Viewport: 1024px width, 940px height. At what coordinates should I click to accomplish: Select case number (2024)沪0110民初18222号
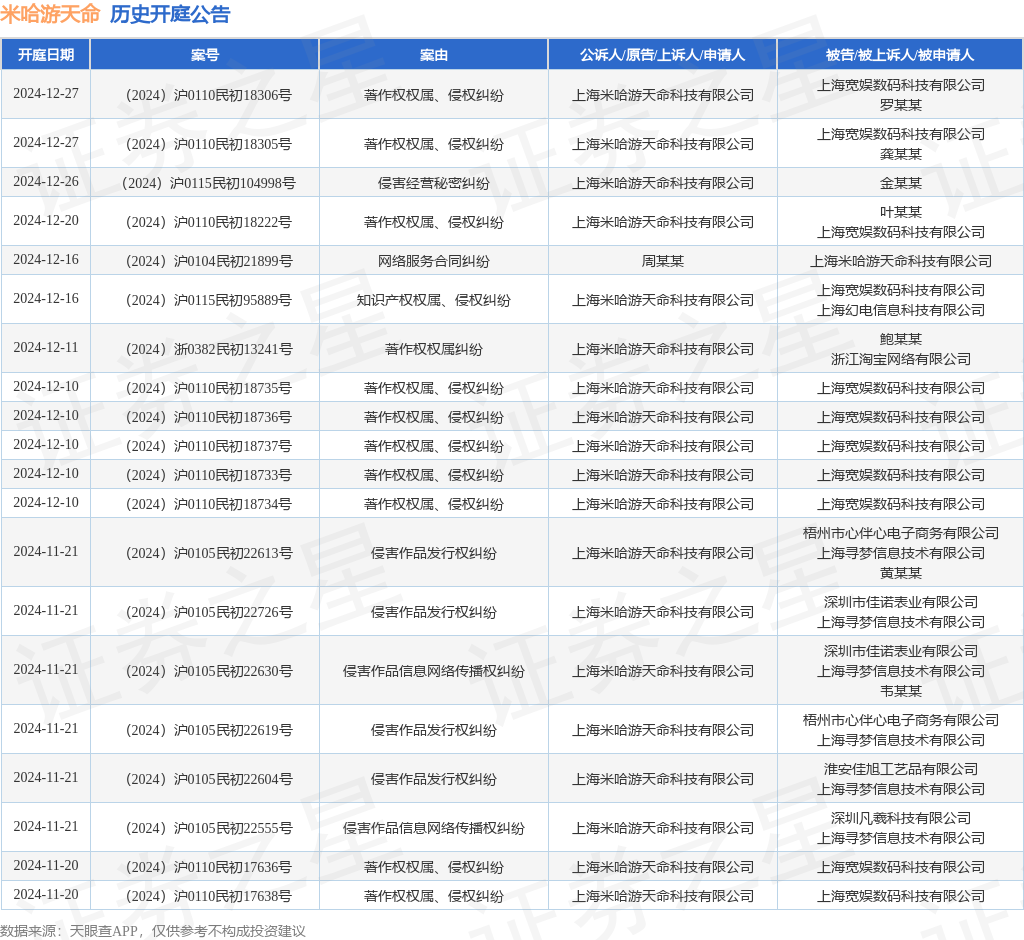point(208,223)
